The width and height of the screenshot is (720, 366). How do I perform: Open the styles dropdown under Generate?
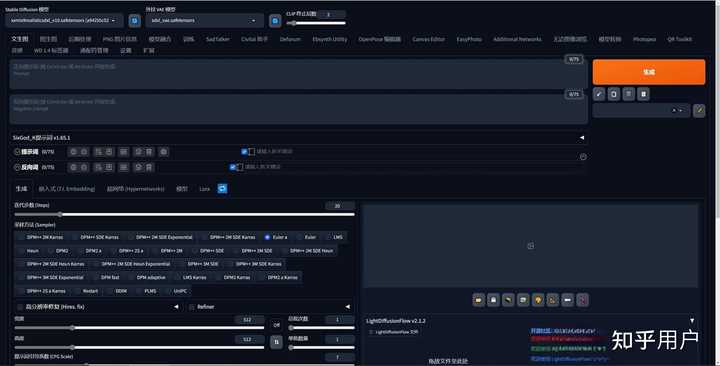pos(641,110)
